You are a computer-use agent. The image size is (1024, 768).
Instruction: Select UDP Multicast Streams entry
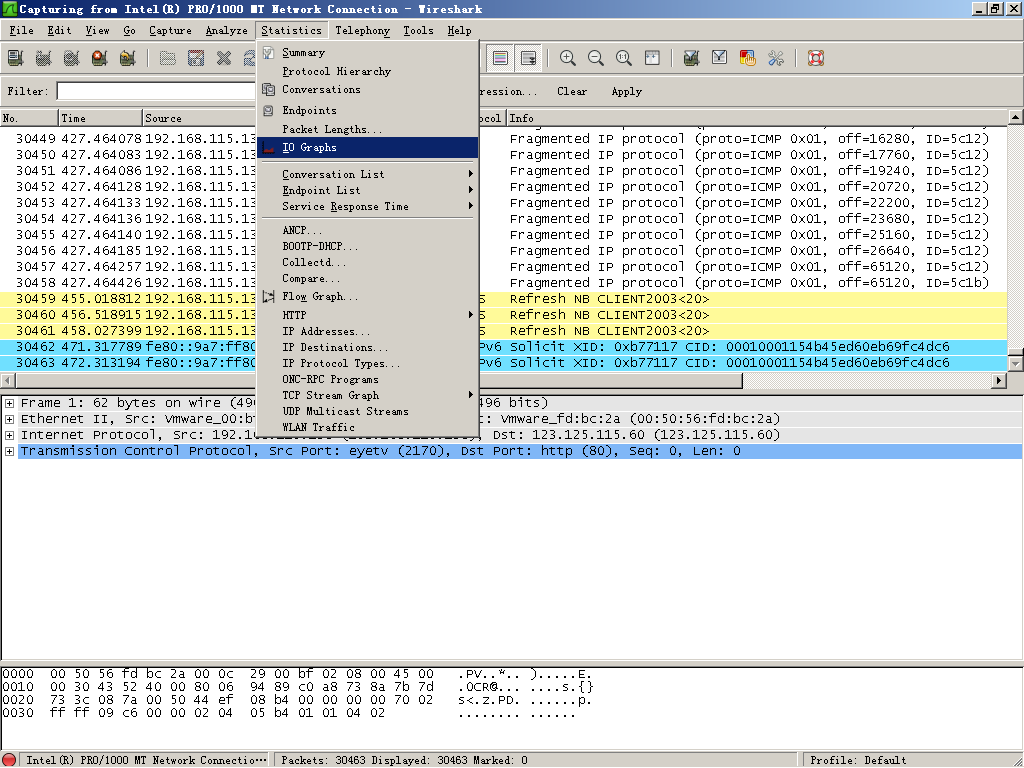pyautogui.click(x=368, y=411)
